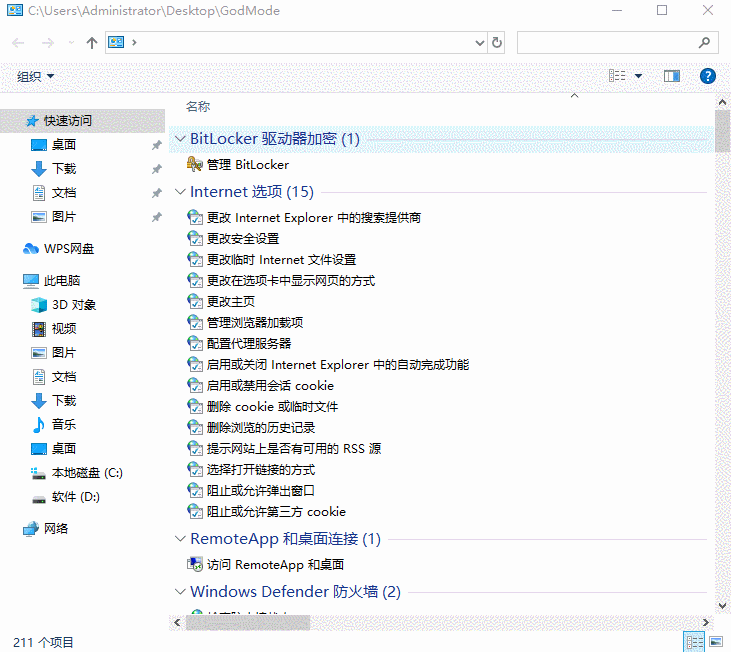The width and height of the screenshot is (731, 652).
Task: Click the 管理 BitLocker key icon
Action: click(194, 164)
